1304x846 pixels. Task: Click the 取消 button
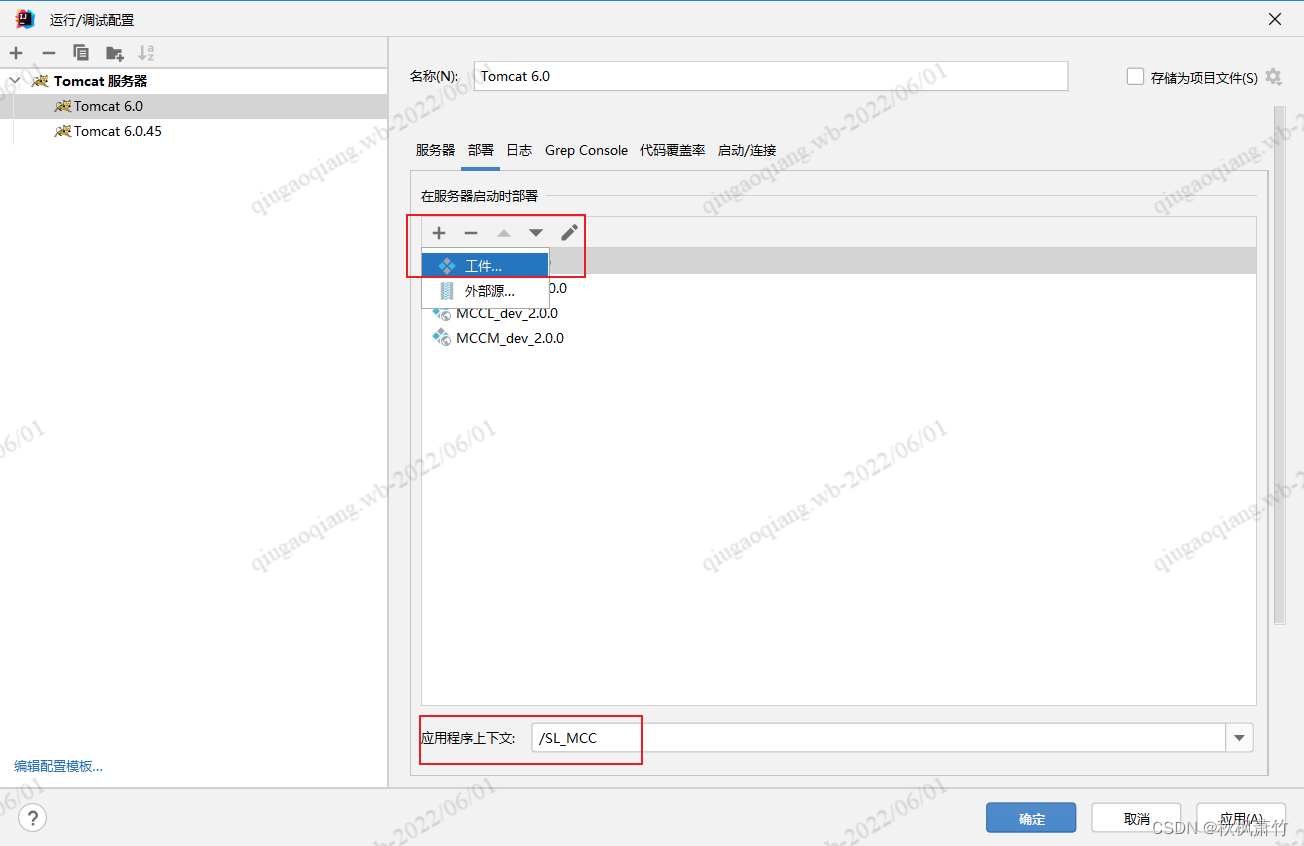tap(1136, 818)
